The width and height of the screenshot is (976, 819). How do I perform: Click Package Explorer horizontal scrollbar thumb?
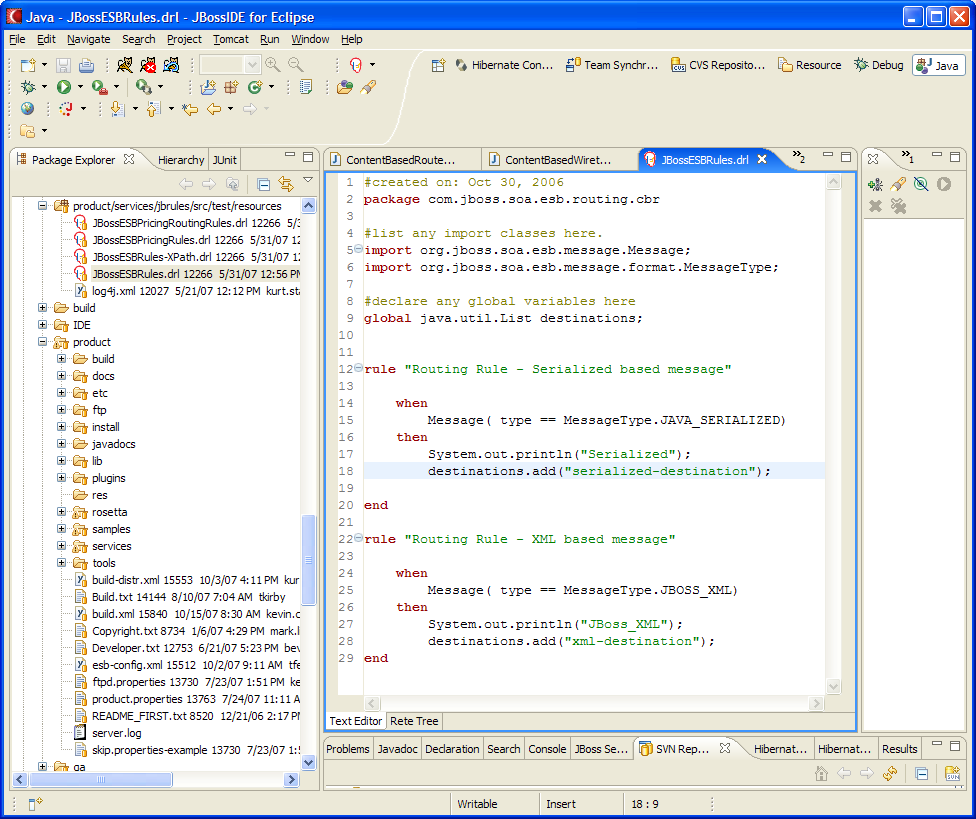coord(101,779)
